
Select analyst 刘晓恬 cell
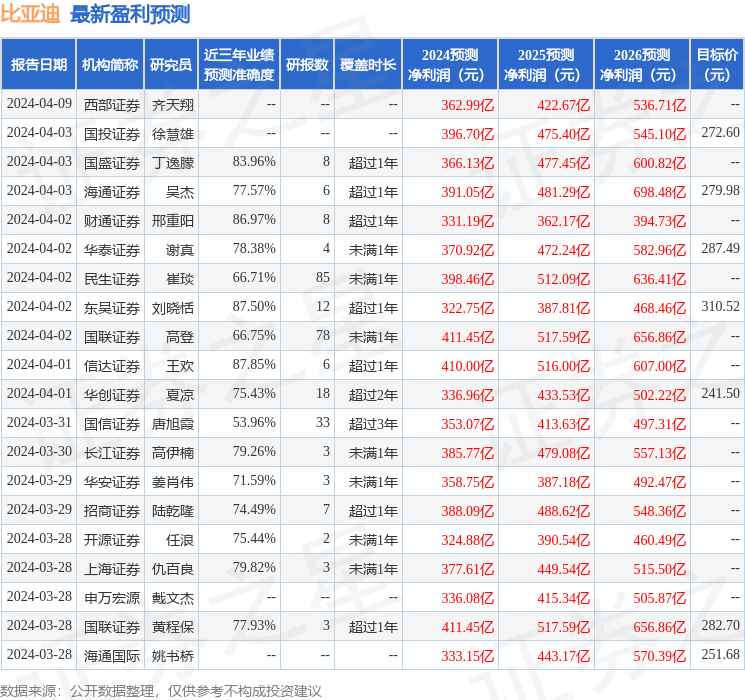[x=172, y=308]
